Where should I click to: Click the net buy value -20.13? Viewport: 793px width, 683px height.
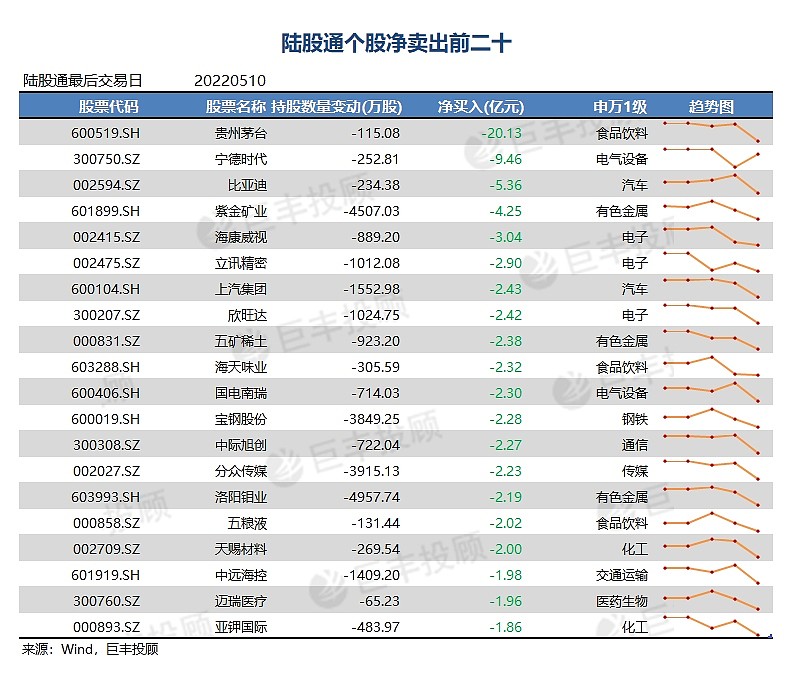point(501,133)
